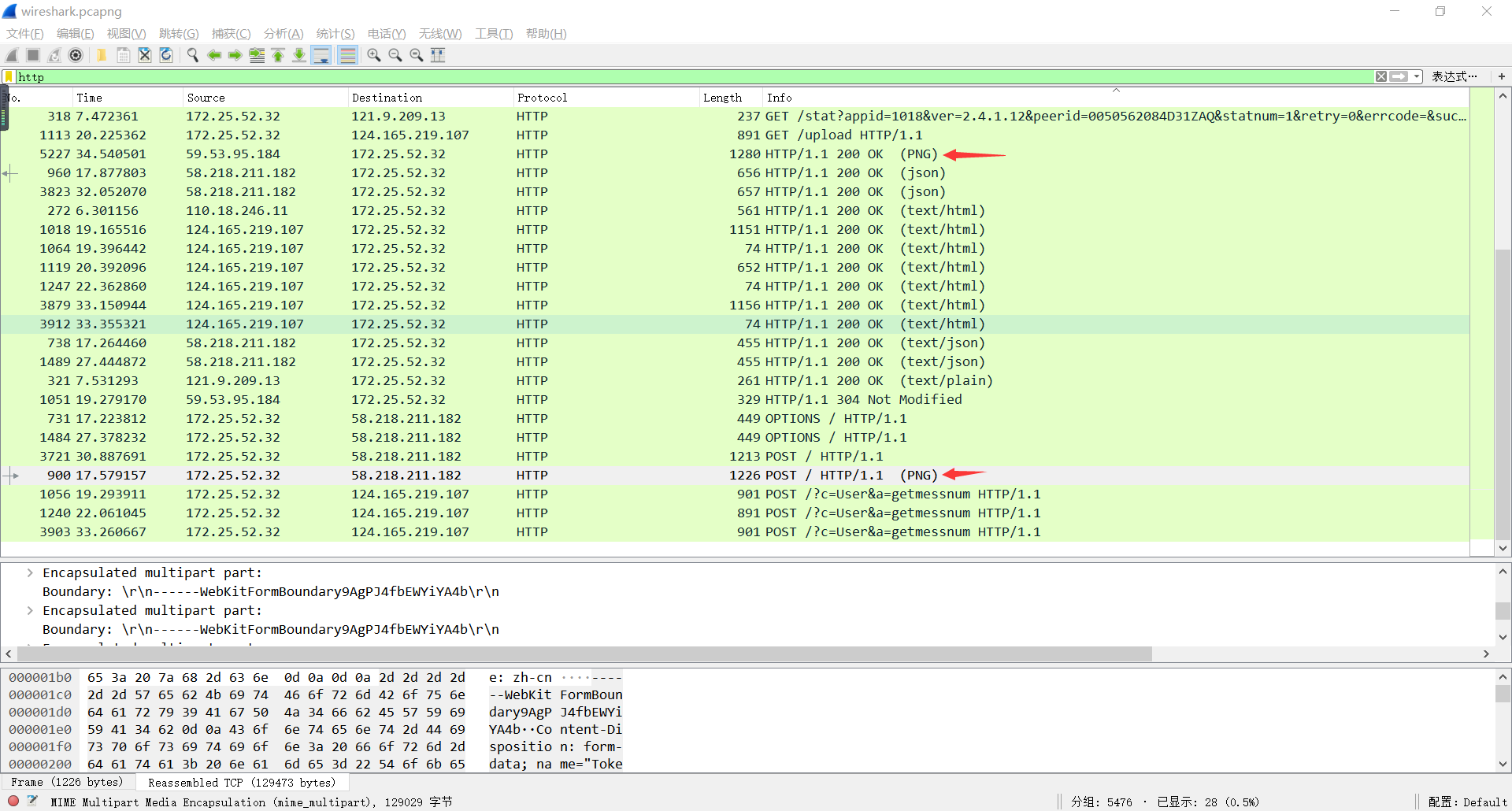Zoom in on the packet text
This screenshot has height=811, width=1512.
click(x=374, y=55)
